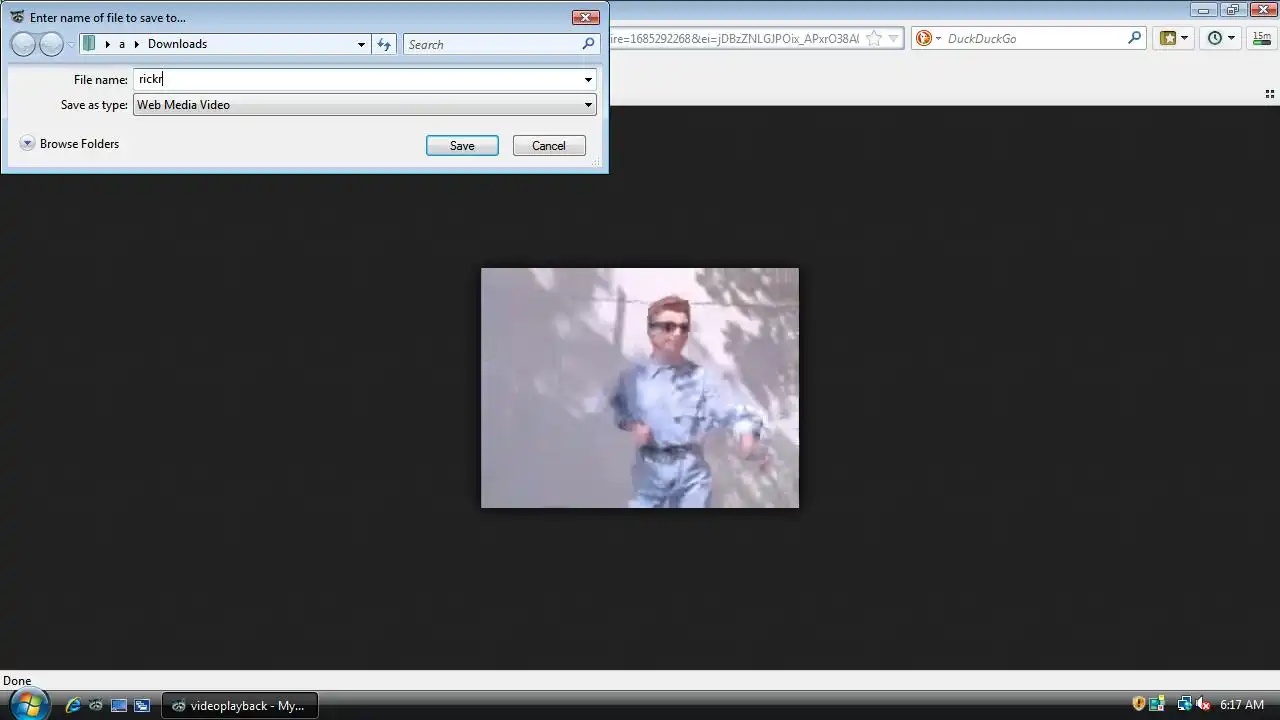Click the arrow before 'a' in the breadcrumb
1280x720 pixels.
108,44
